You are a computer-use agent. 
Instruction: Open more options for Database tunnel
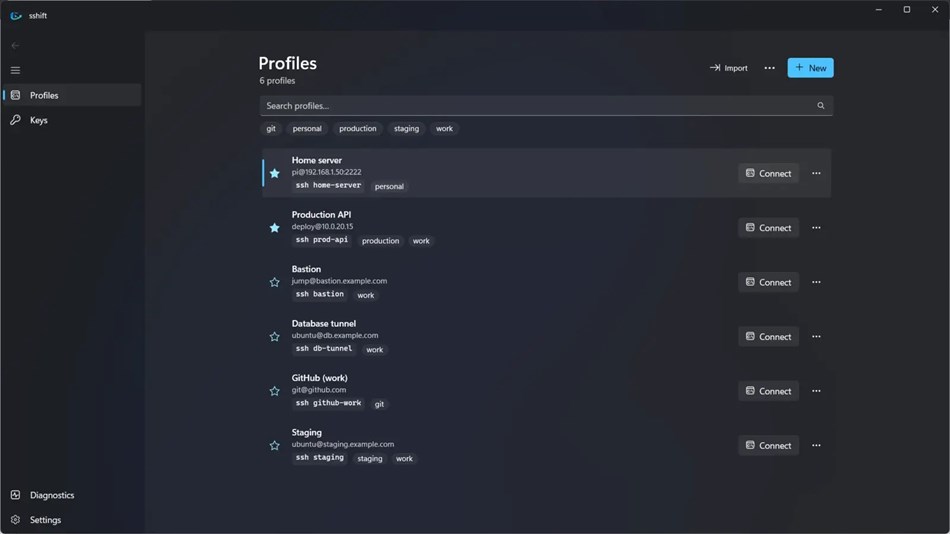(816, 336)
